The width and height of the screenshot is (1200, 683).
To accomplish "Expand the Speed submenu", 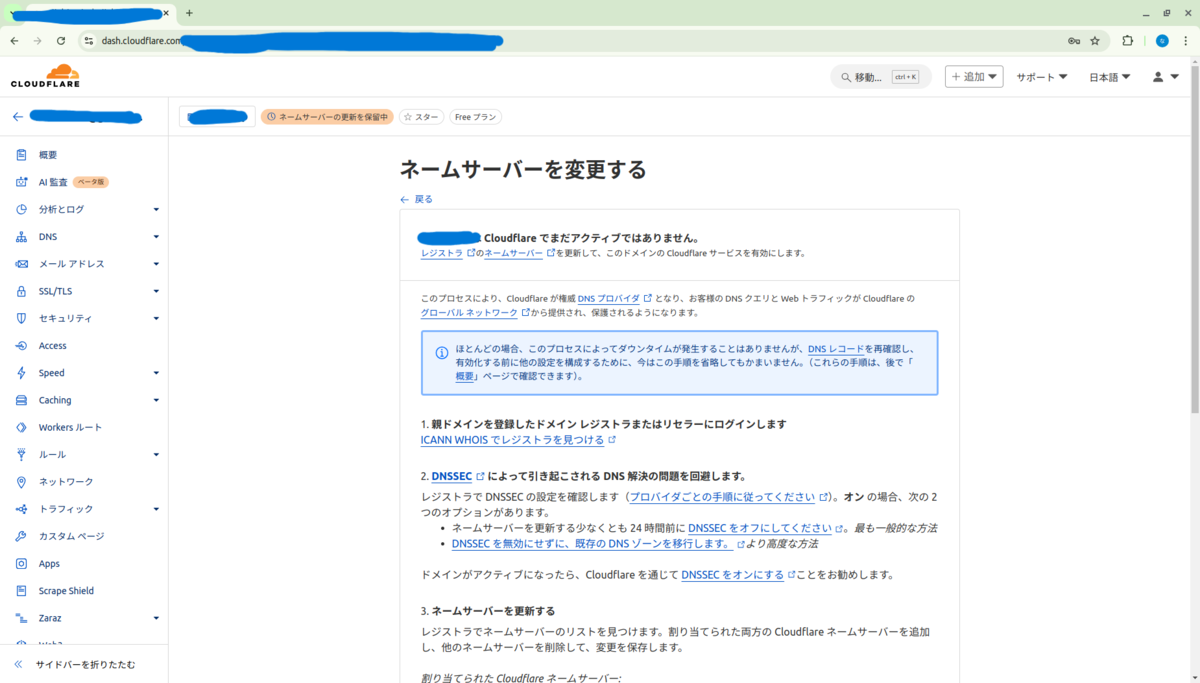I will pyautogui.click(x=156, y=373).
